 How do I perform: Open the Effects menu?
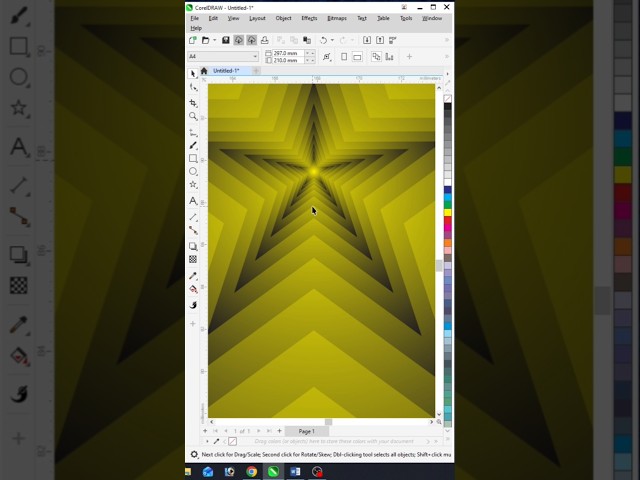point(309,18)
